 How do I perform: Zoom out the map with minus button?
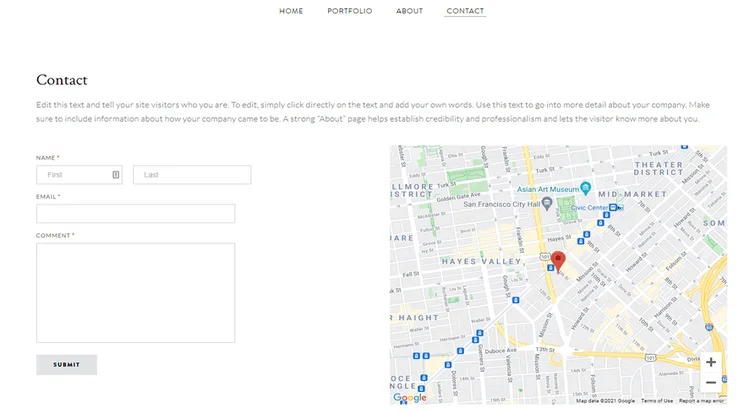point(711,382)
